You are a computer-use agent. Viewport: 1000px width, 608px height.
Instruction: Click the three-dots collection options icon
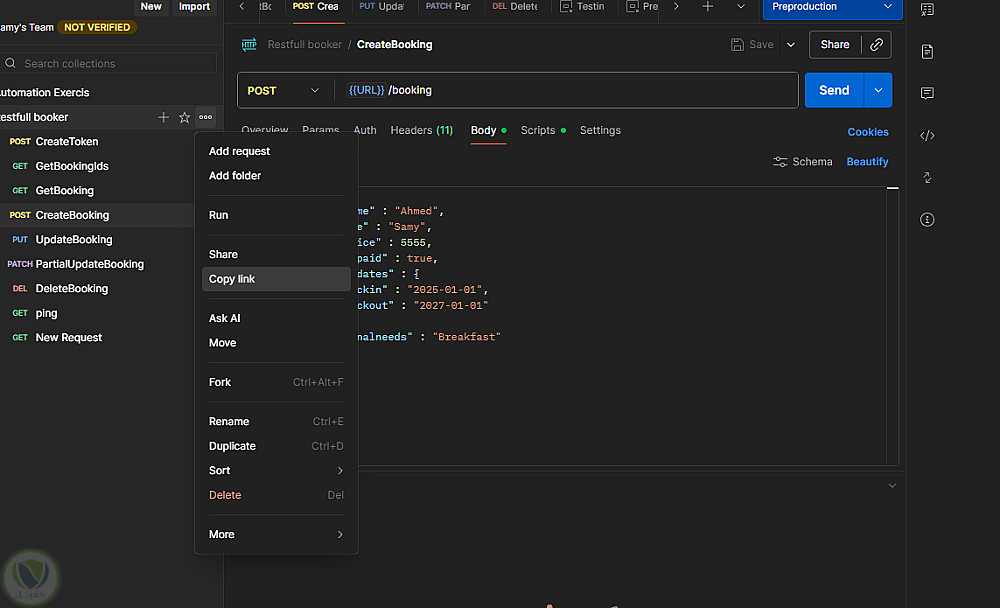pyautogui.click(x=205, y=118)
